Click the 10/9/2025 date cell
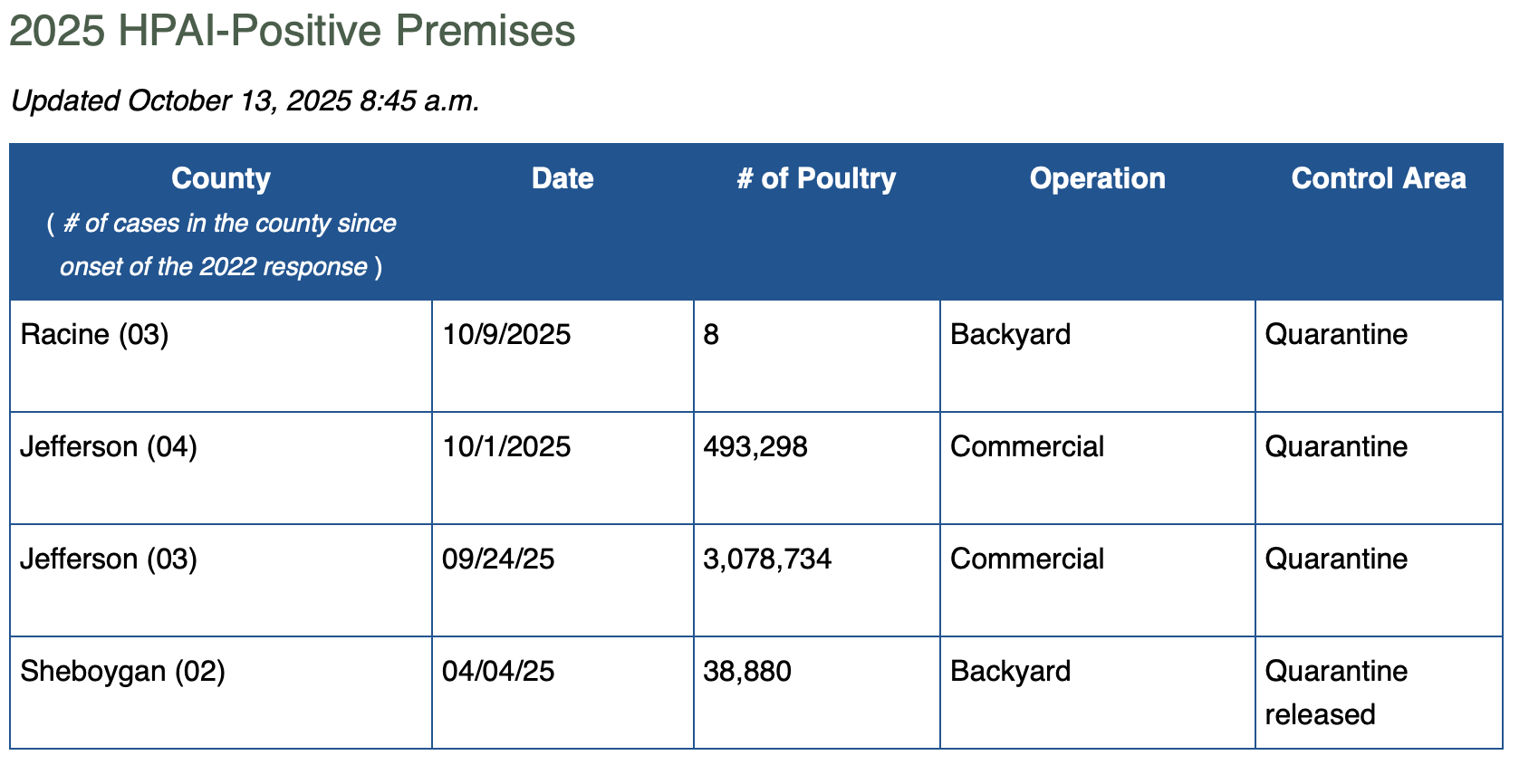This screenshot has width=1529, height=784. (x=506, y=335)
